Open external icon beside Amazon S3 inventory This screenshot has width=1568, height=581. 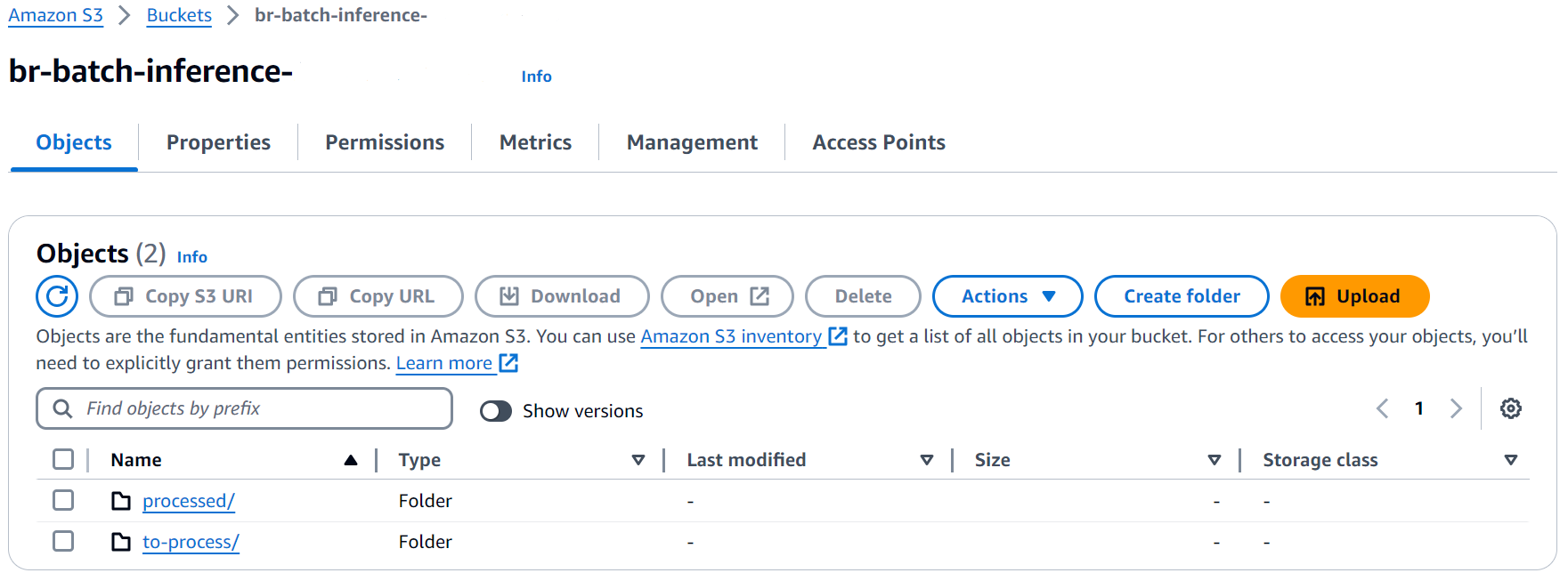838,336
